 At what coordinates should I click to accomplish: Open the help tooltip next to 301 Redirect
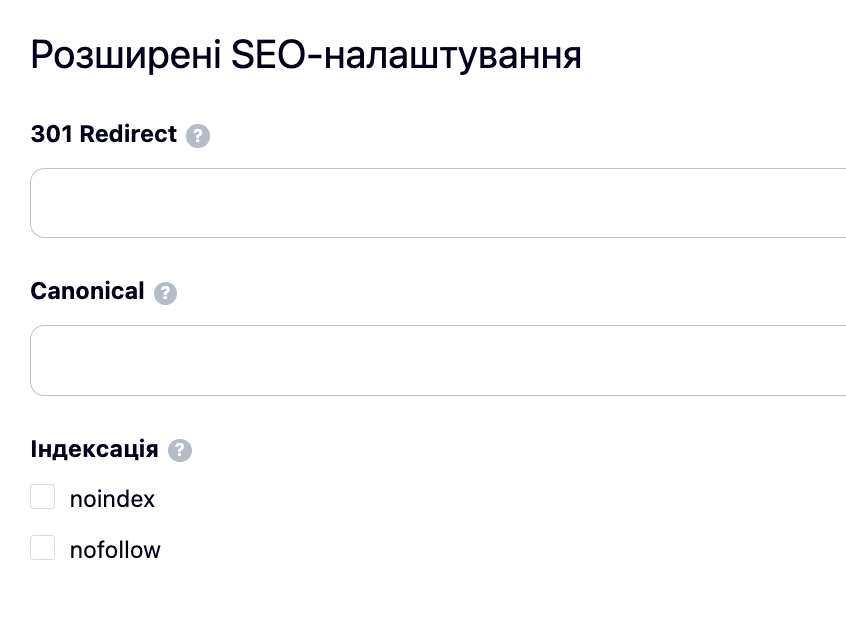(198, 135)
